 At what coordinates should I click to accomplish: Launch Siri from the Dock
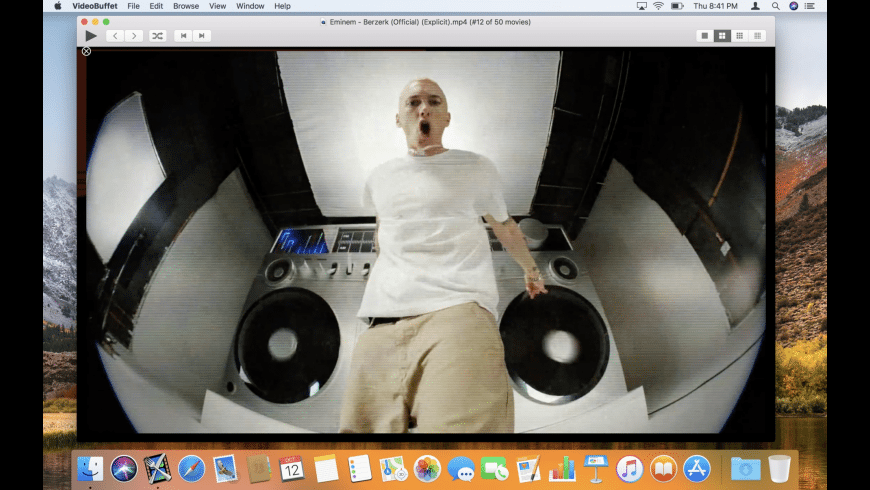pyautogui.click(x=124, y=469)
